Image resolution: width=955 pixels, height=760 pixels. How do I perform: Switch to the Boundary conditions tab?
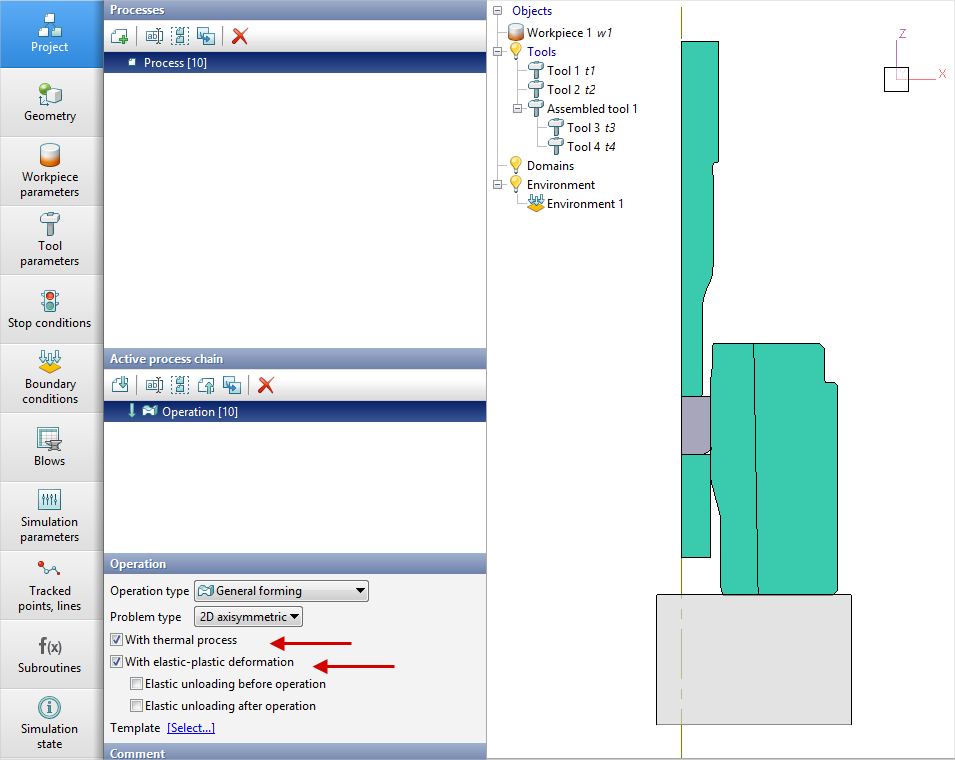(x=50, y=378)
